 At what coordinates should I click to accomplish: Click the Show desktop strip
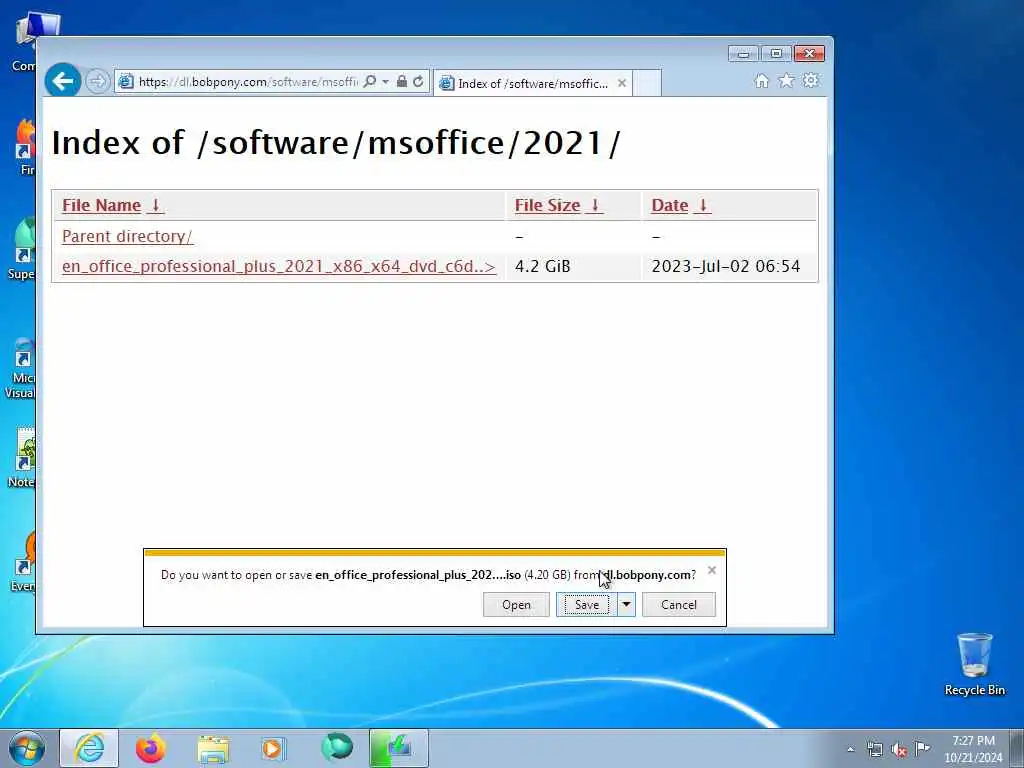coord(1017,748)
